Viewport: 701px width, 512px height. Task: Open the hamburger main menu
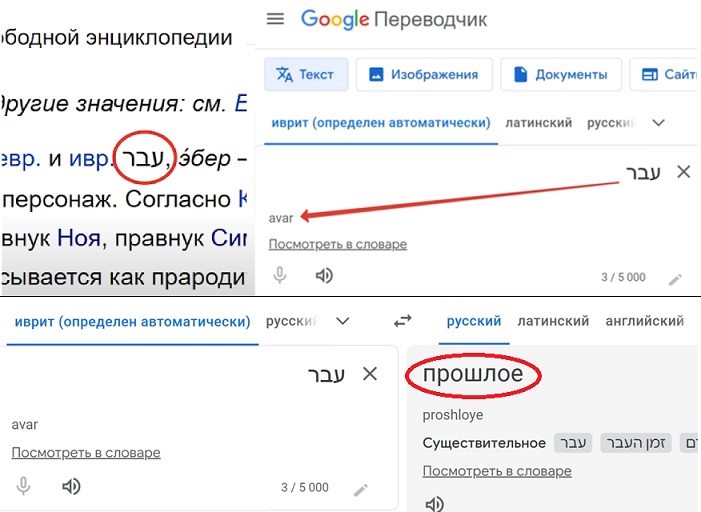point(276,19)
